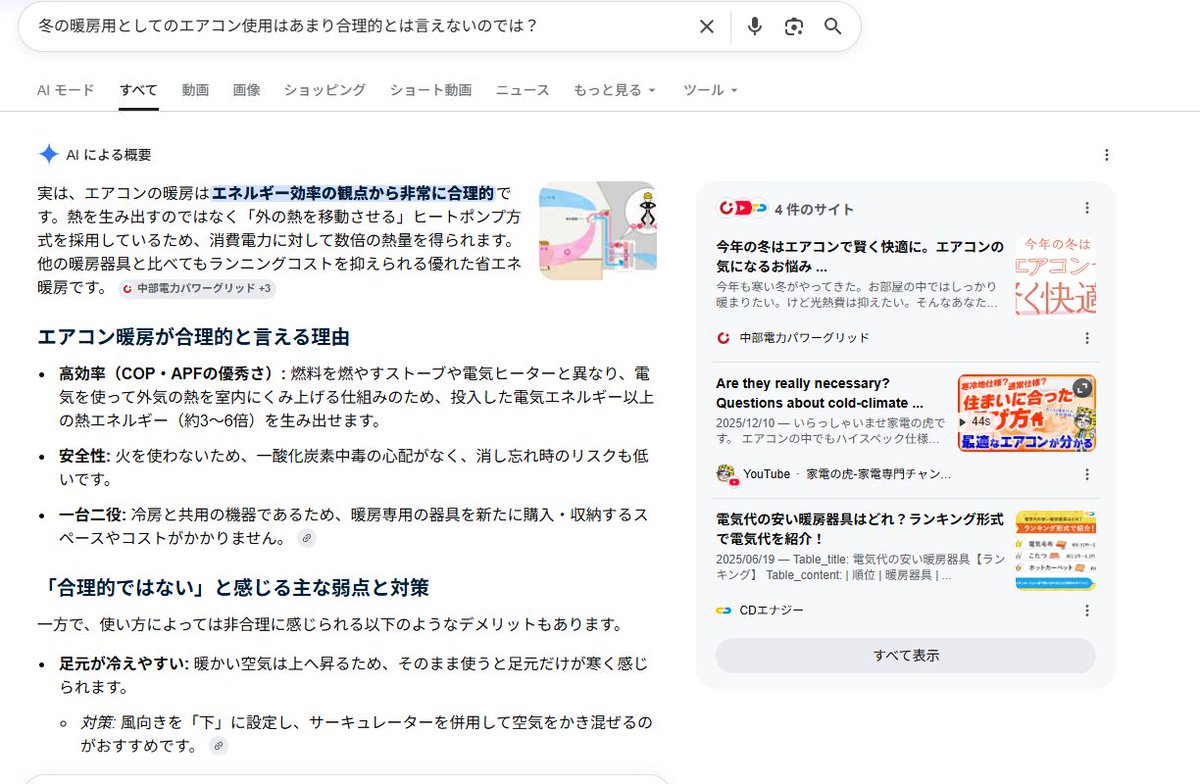Viewport: 1200px width, 784px height.
Task: Click the AI による概要 label
Action: tap(109, 155)
